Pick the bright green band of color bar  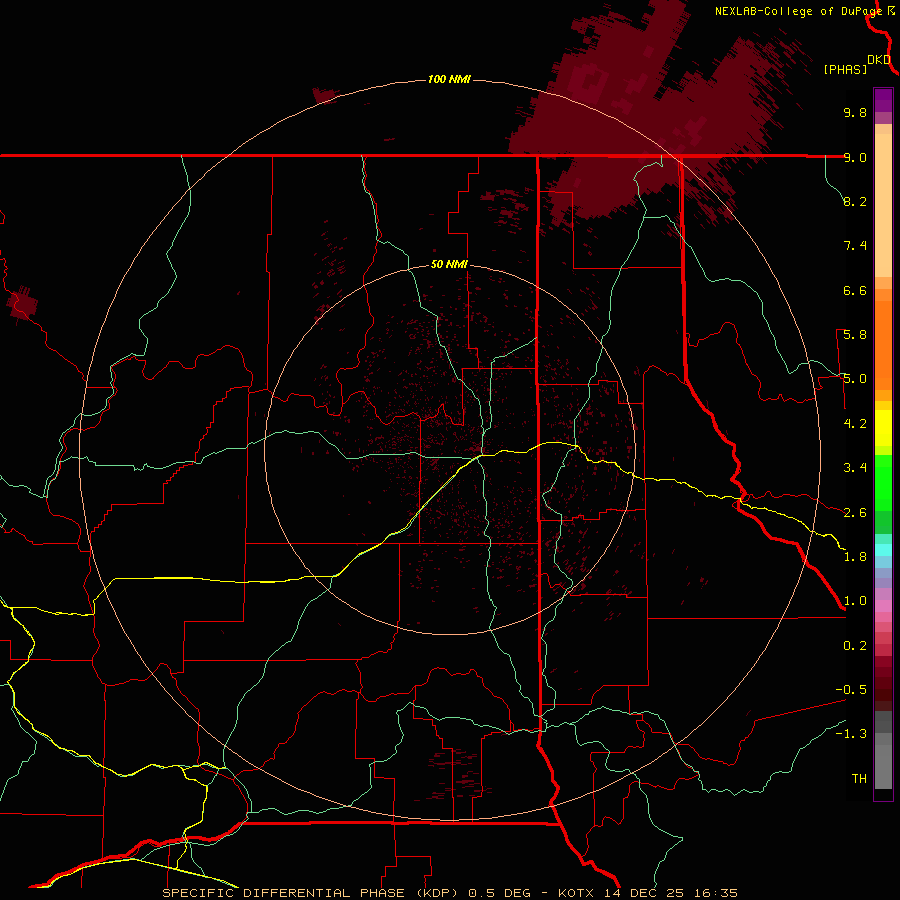coord(883,482)
